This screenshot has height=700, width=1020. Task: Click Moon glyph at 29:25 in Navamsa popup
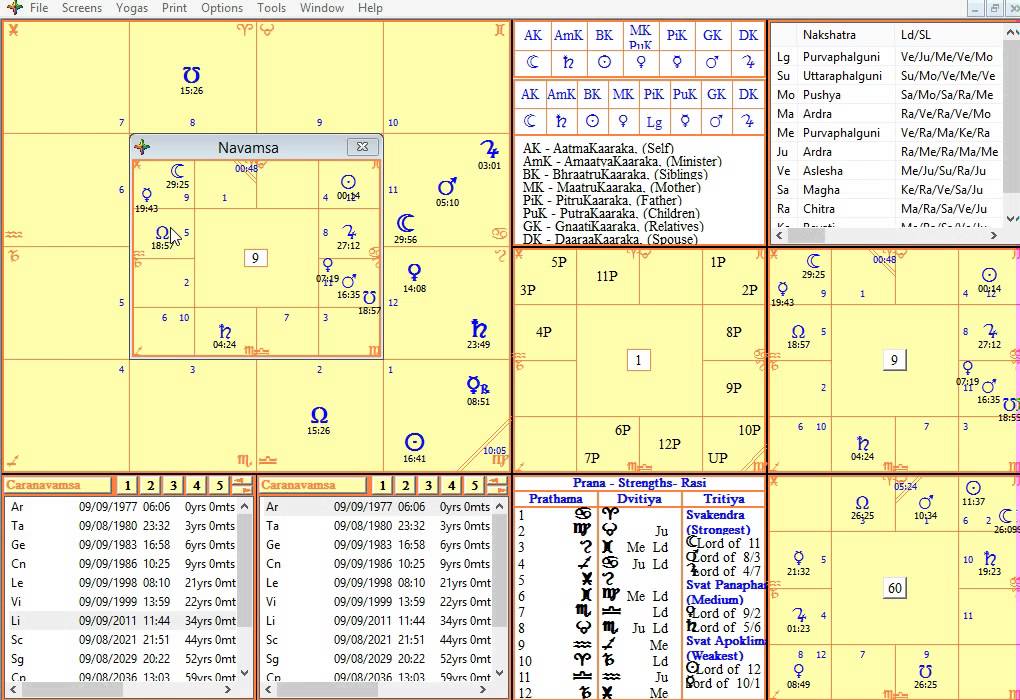point(177,171)
